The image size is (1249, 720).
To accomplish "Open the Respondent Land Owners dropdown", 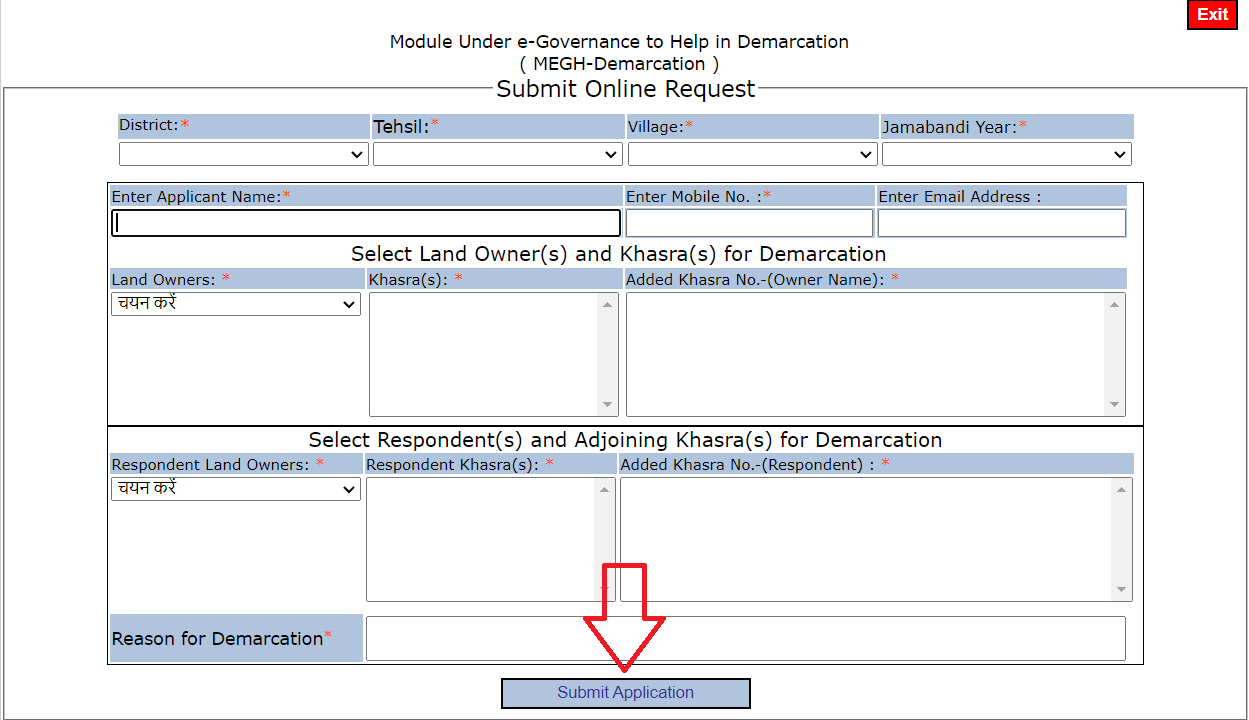I will point(236,489).
